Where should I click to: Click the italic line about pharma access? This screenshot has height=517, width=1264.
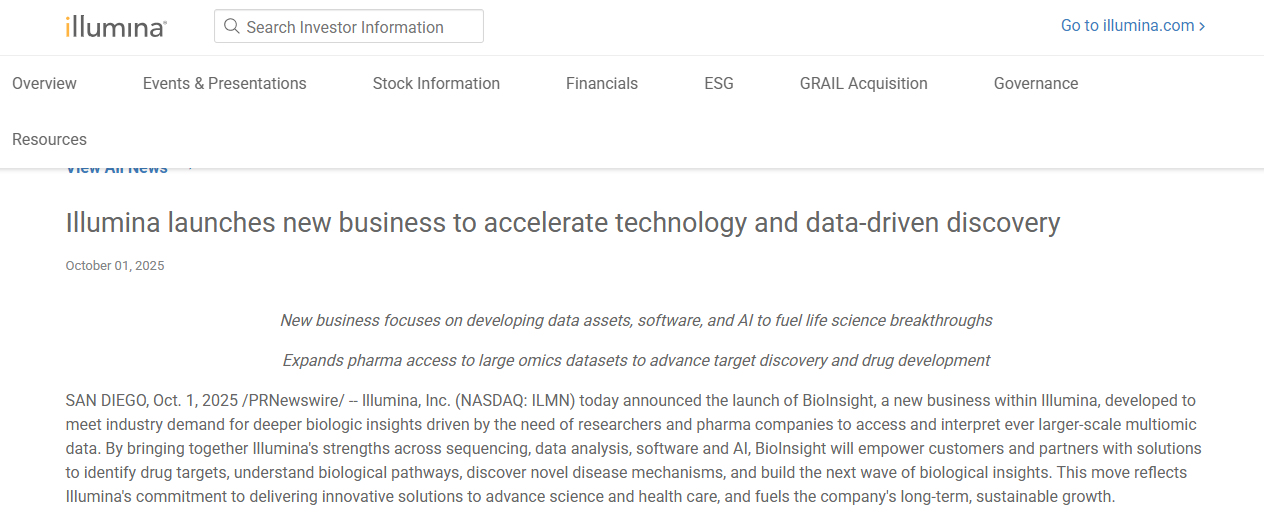tap(636, 360)
